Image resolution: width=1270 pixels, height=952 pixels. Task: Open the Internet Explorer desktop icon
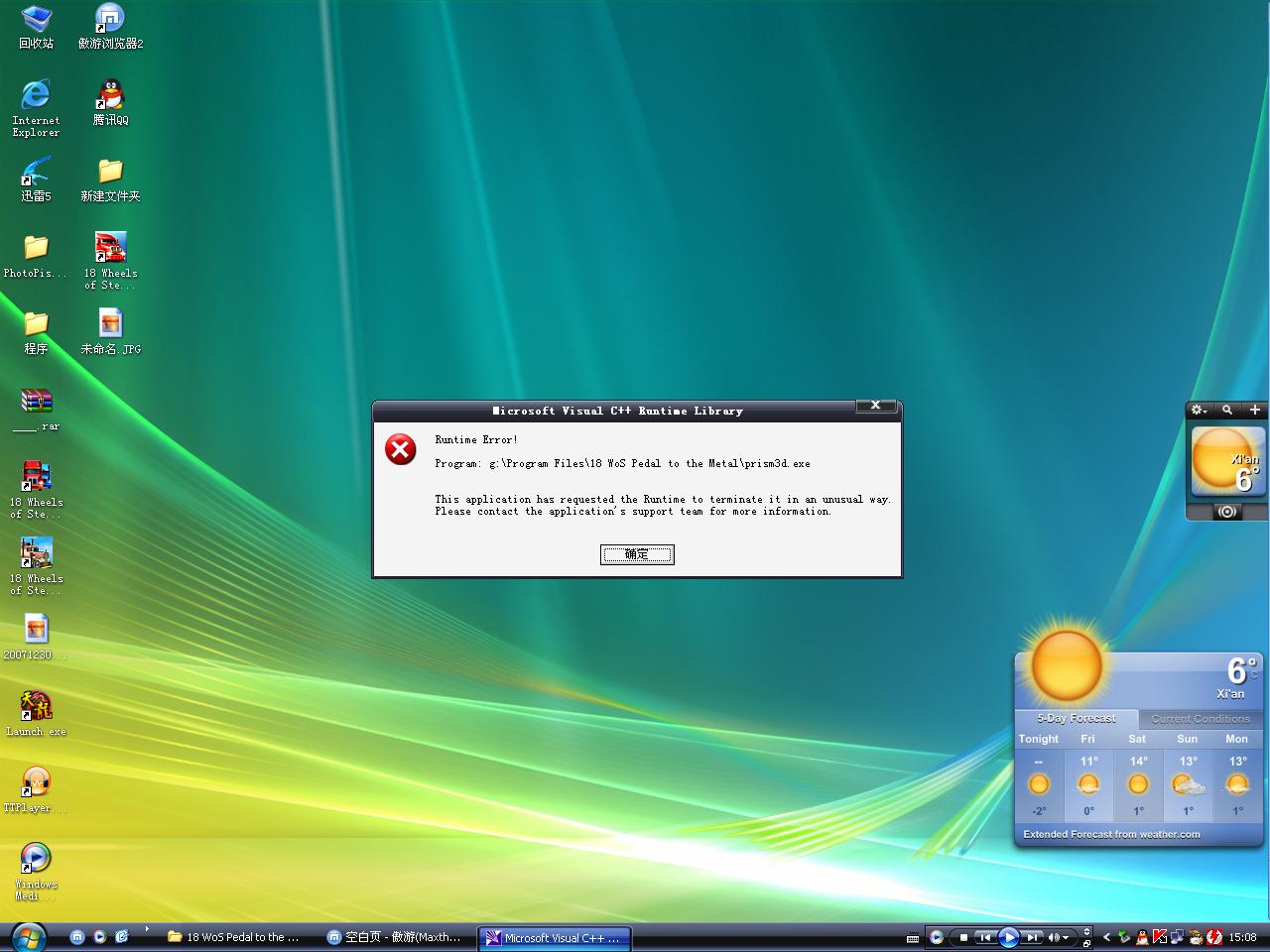(x=36, y=96)
